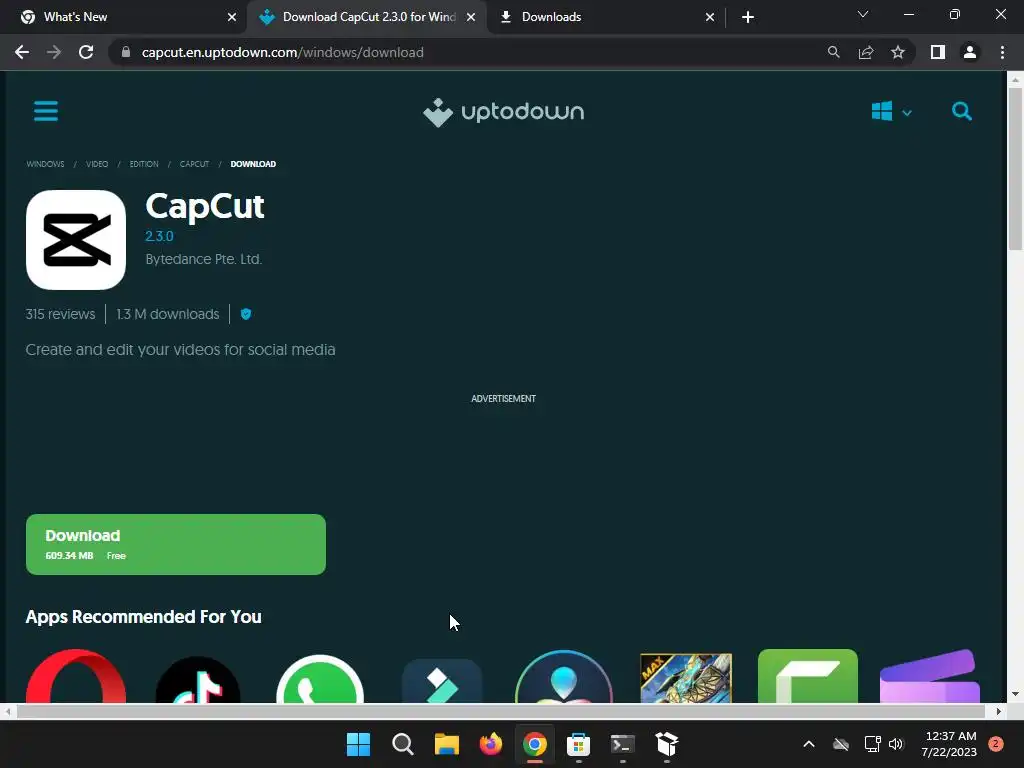Click the horizontal scrollbar thumb
The width and height of the screenshot is (1024, 768).
point(500,711)
